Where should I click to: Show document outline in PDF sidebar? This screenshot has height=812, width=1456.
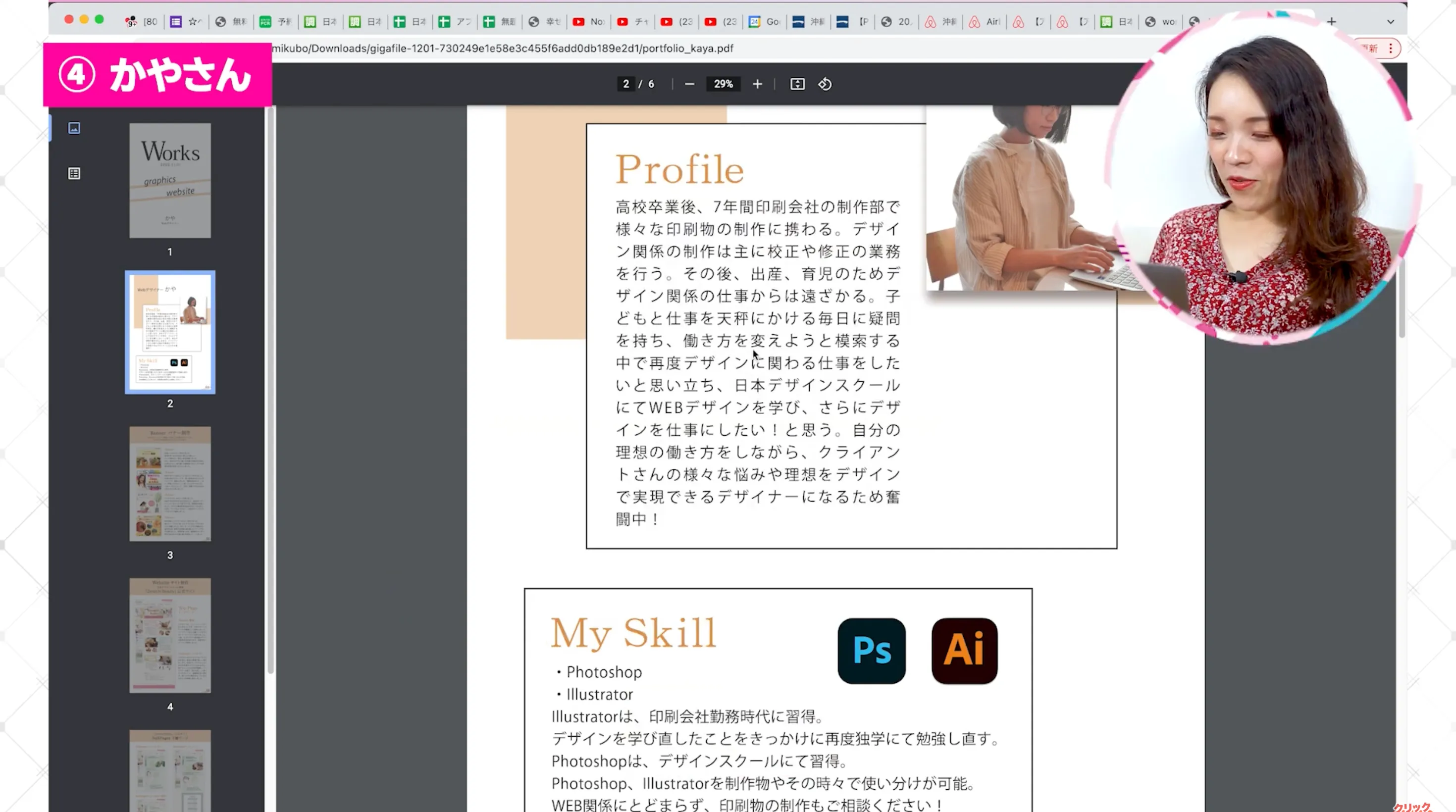coord(74,173)
